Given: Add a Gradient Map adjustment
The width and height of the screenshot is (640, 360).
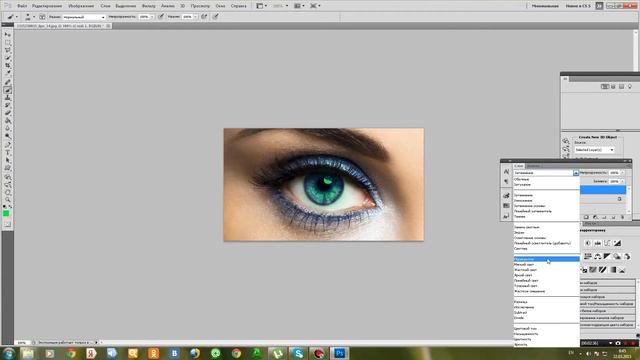Looking at the screenshot, I should tap(612, 270).
